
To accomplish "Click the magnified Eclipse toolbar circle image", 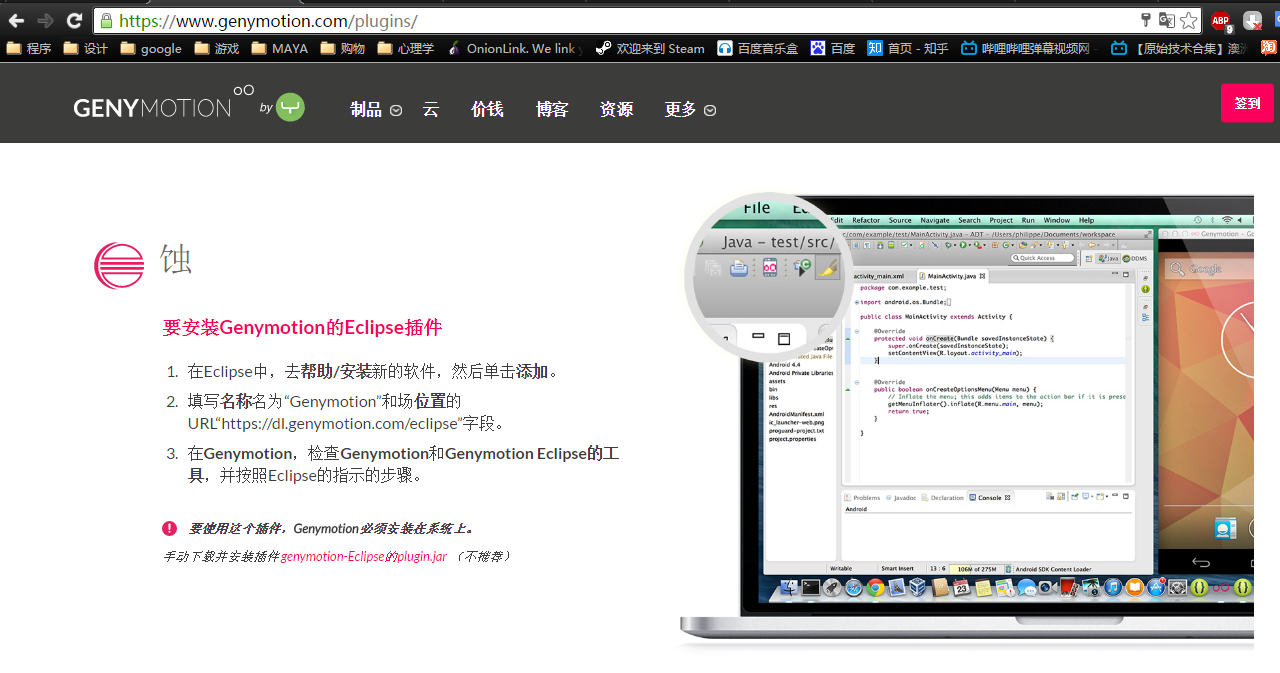I will [x=770, y=276].
